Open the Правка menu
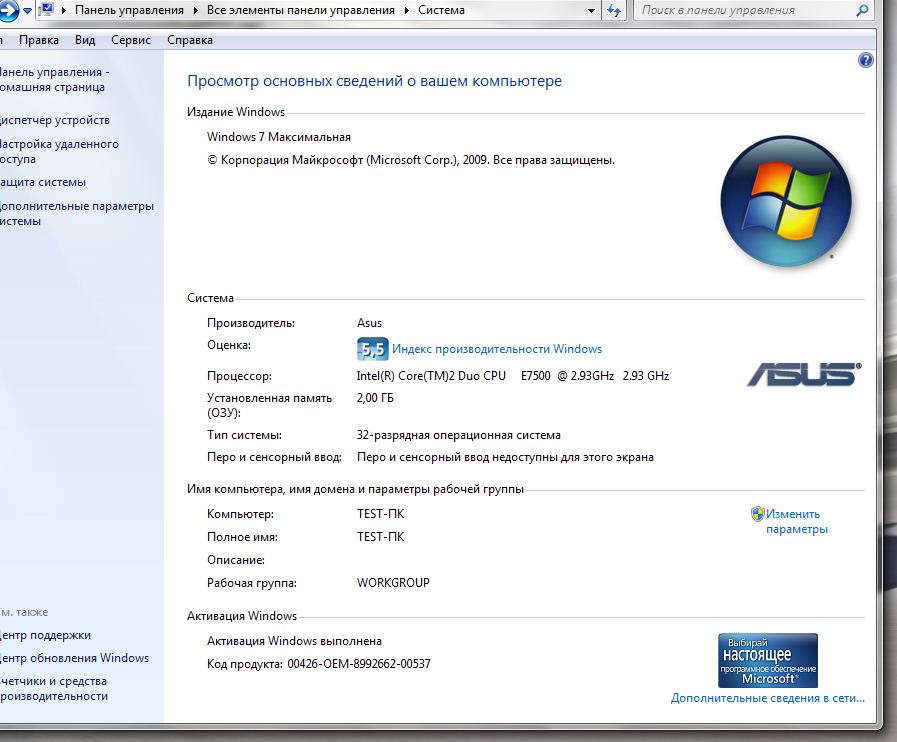Image resolution: width=897 pixels, height=742 pixels. (39, 40)
